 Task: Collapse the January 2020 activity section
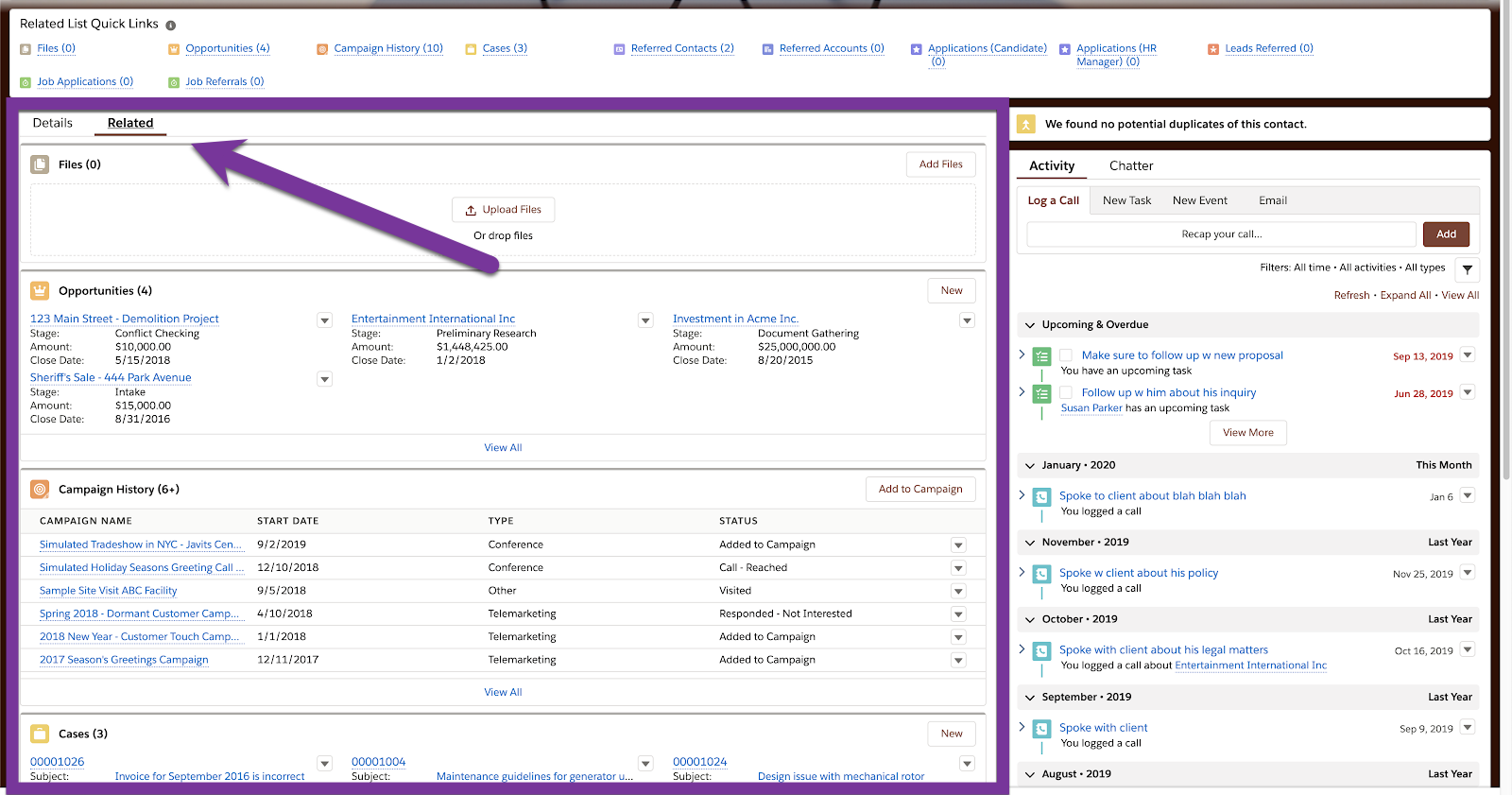1030,466
